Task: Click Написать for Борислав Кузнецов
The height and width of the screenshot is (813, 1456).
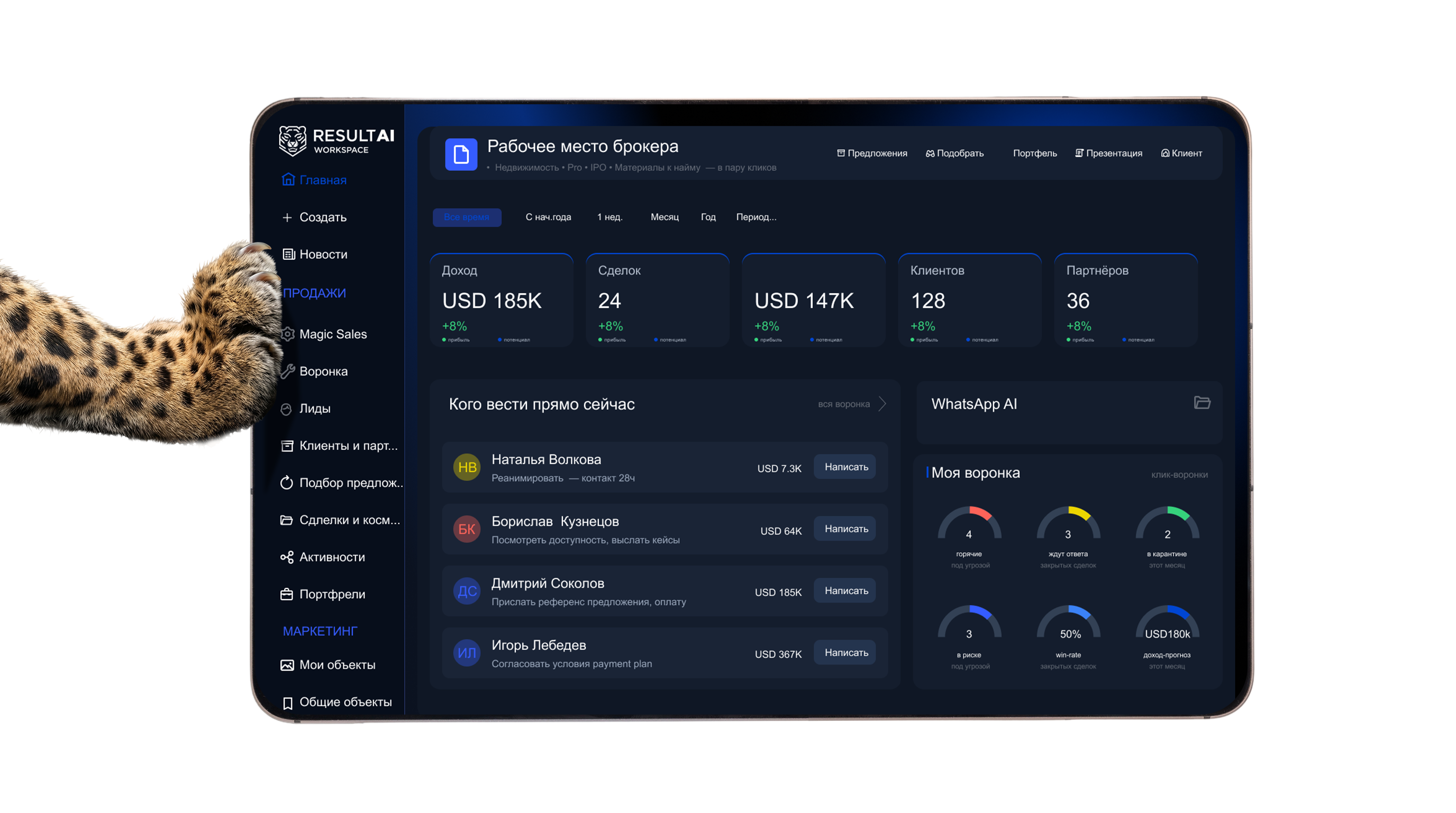Action: coord(845,529)
